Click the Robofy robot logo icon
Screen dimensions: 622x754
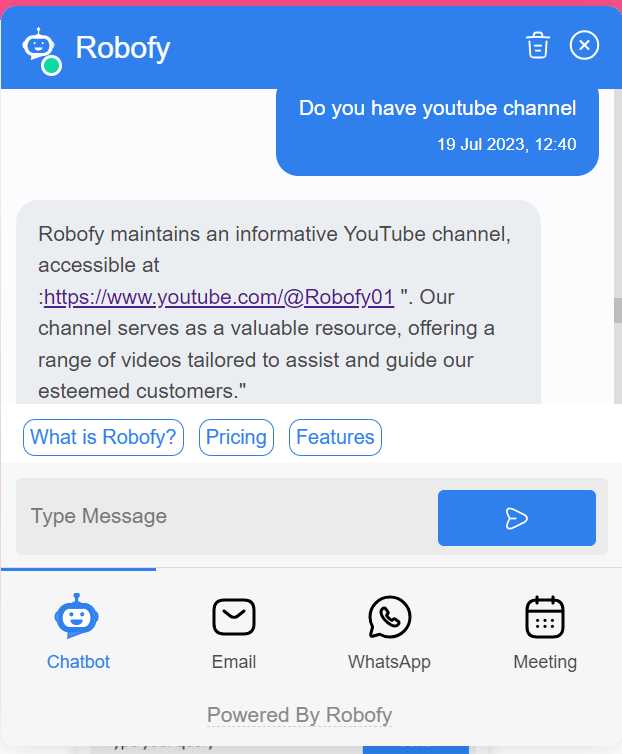(38, 44)
